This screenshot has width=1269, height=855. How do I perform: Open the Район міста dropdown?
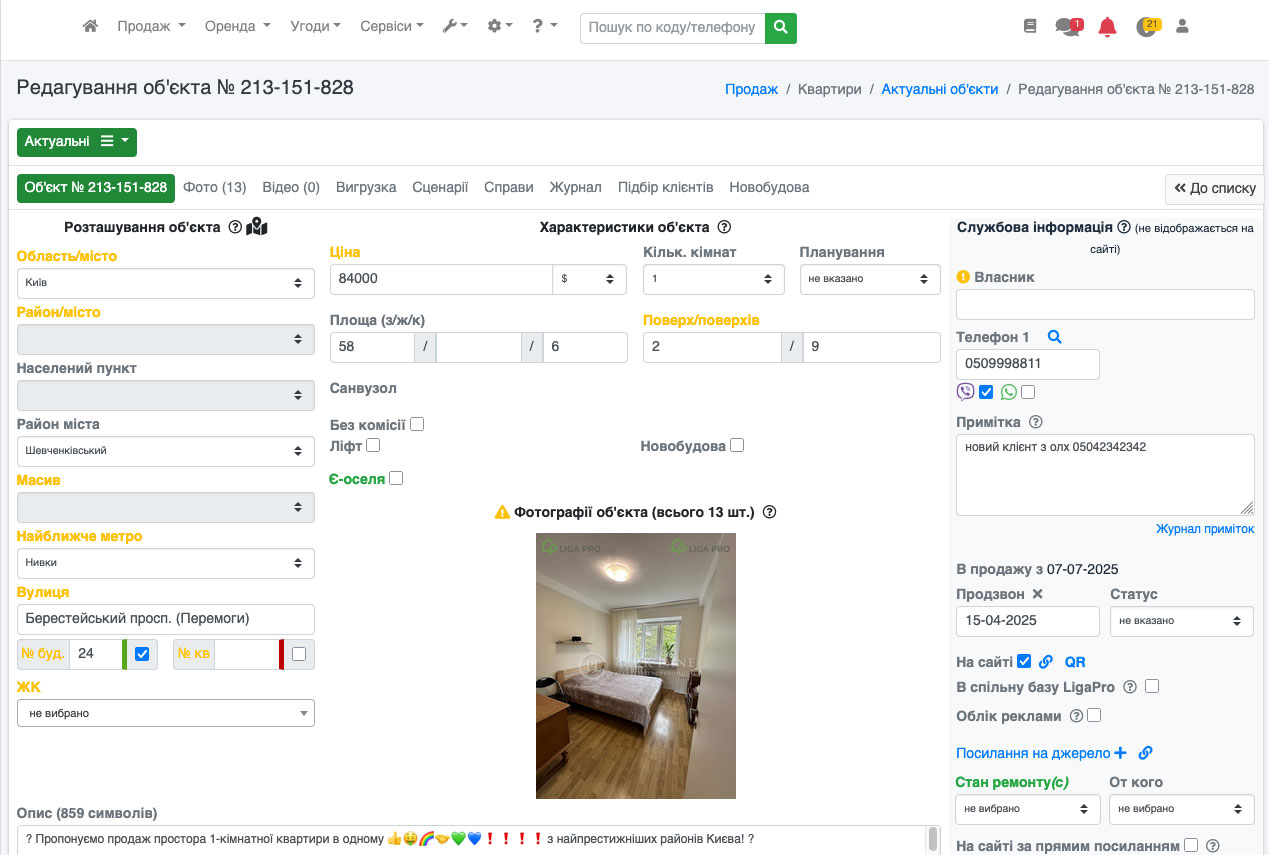tap(165, 451)
